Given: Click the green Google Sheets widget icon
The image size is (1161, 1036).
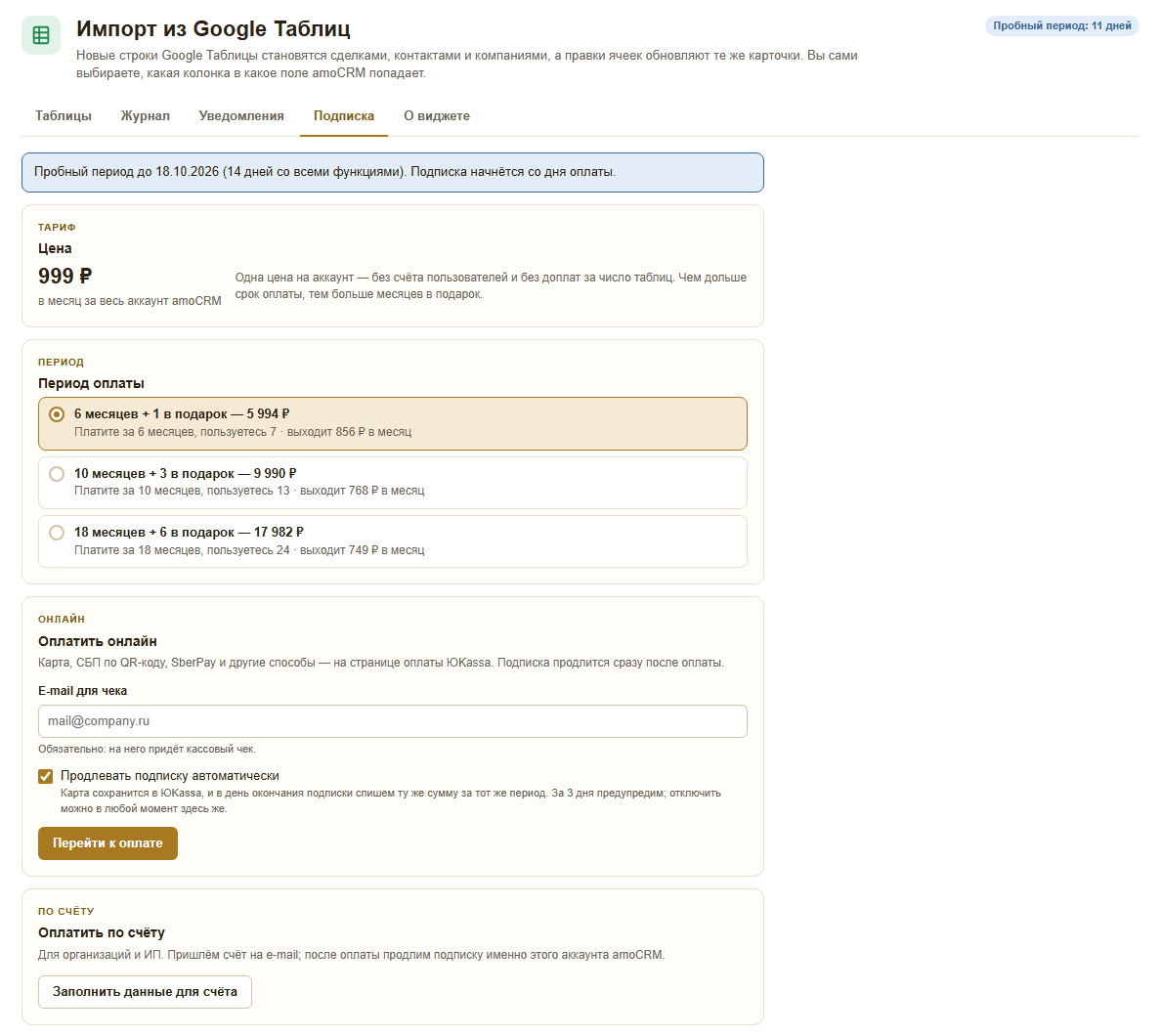Looking at the screenshot, I should [x=41, y=35].
